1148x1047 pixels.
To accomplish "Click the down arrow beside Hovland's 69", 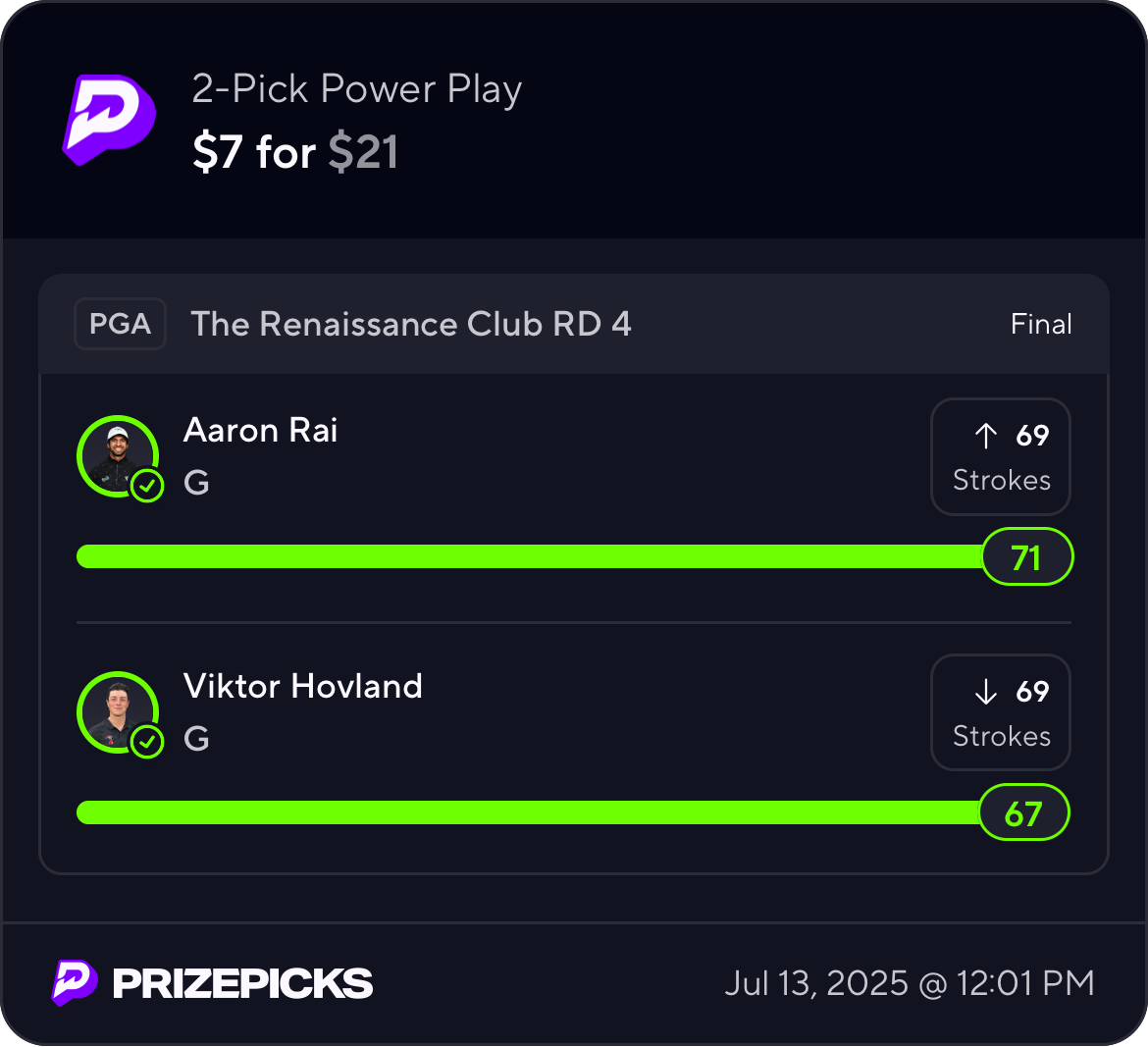I will [986, 692].
